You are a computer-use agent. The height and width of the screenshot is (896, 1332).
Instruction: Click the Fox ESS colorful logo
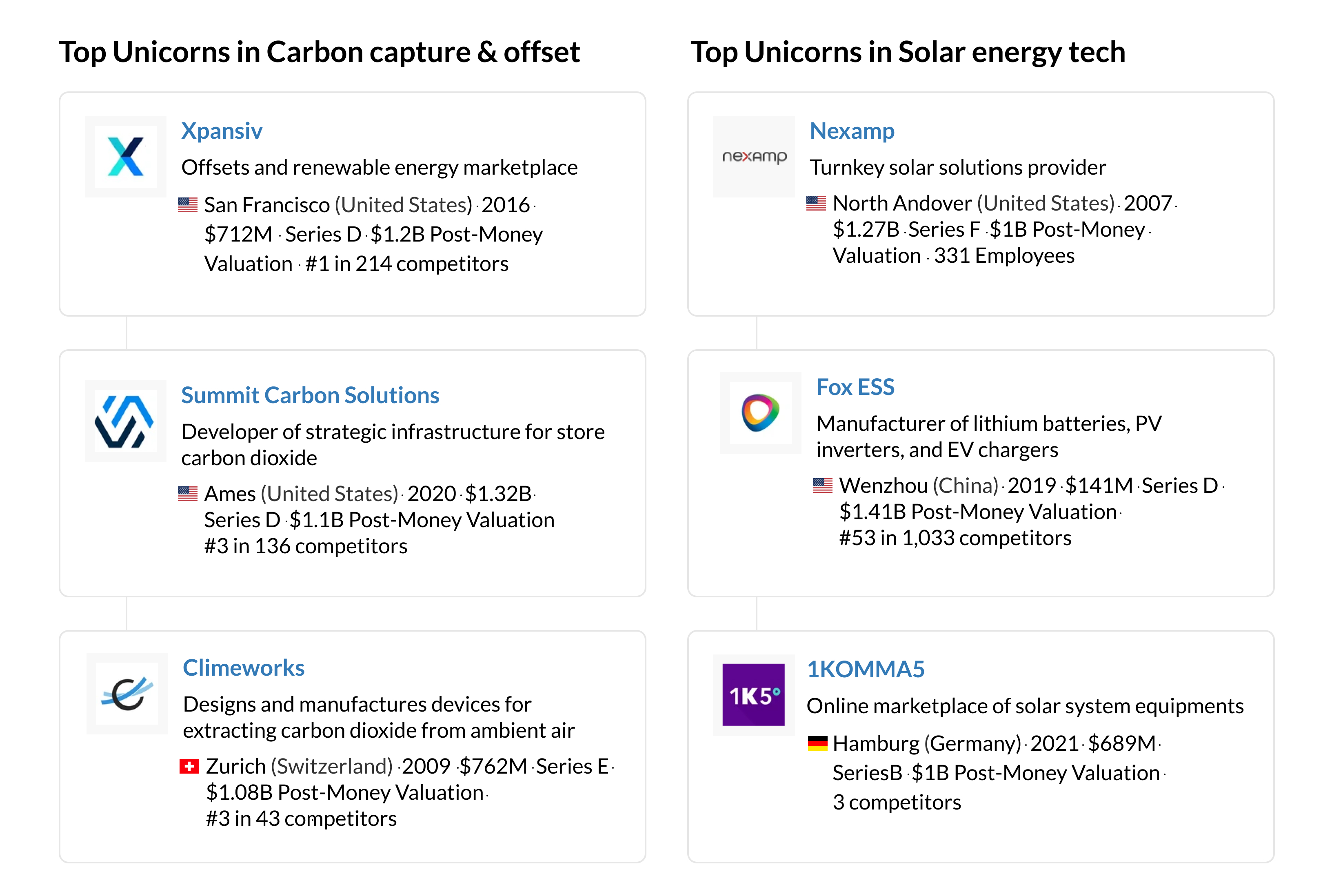[760, 413]
